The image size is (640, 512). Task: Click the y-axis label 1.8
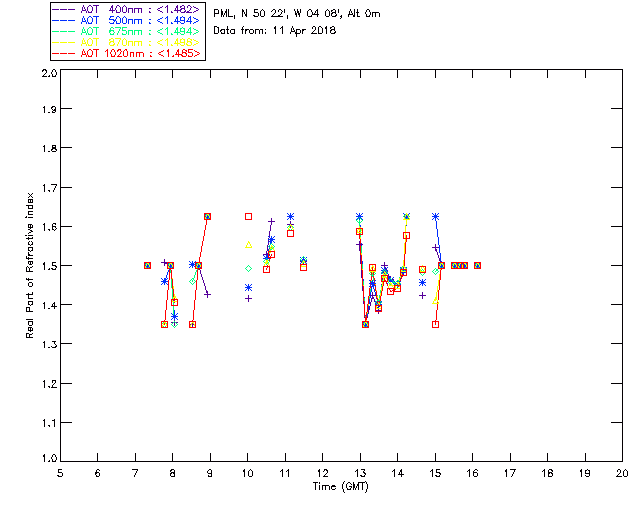(49, 148)
